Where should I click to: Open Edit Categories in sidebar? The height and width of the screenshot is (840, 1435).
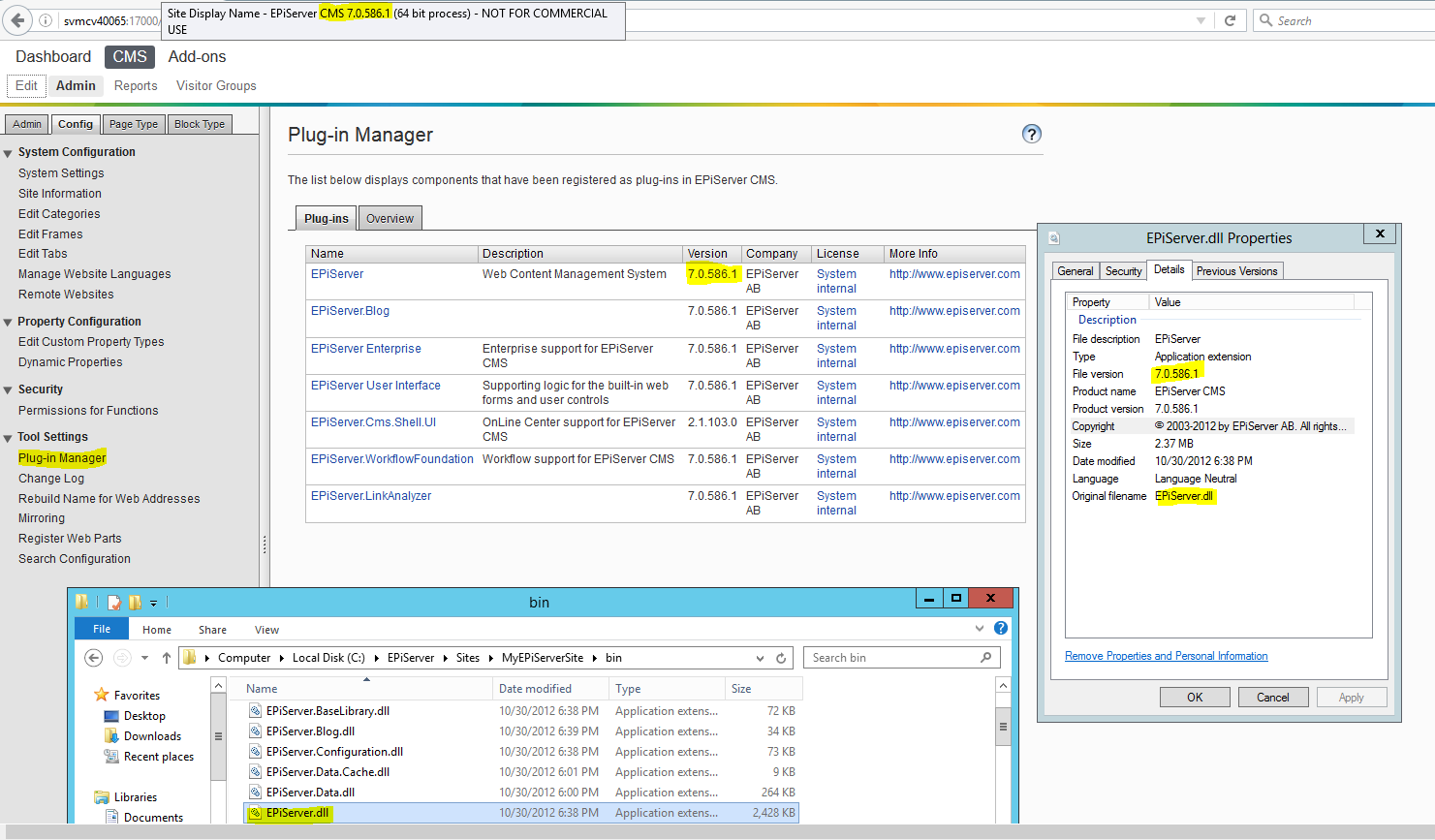point(59,214)
